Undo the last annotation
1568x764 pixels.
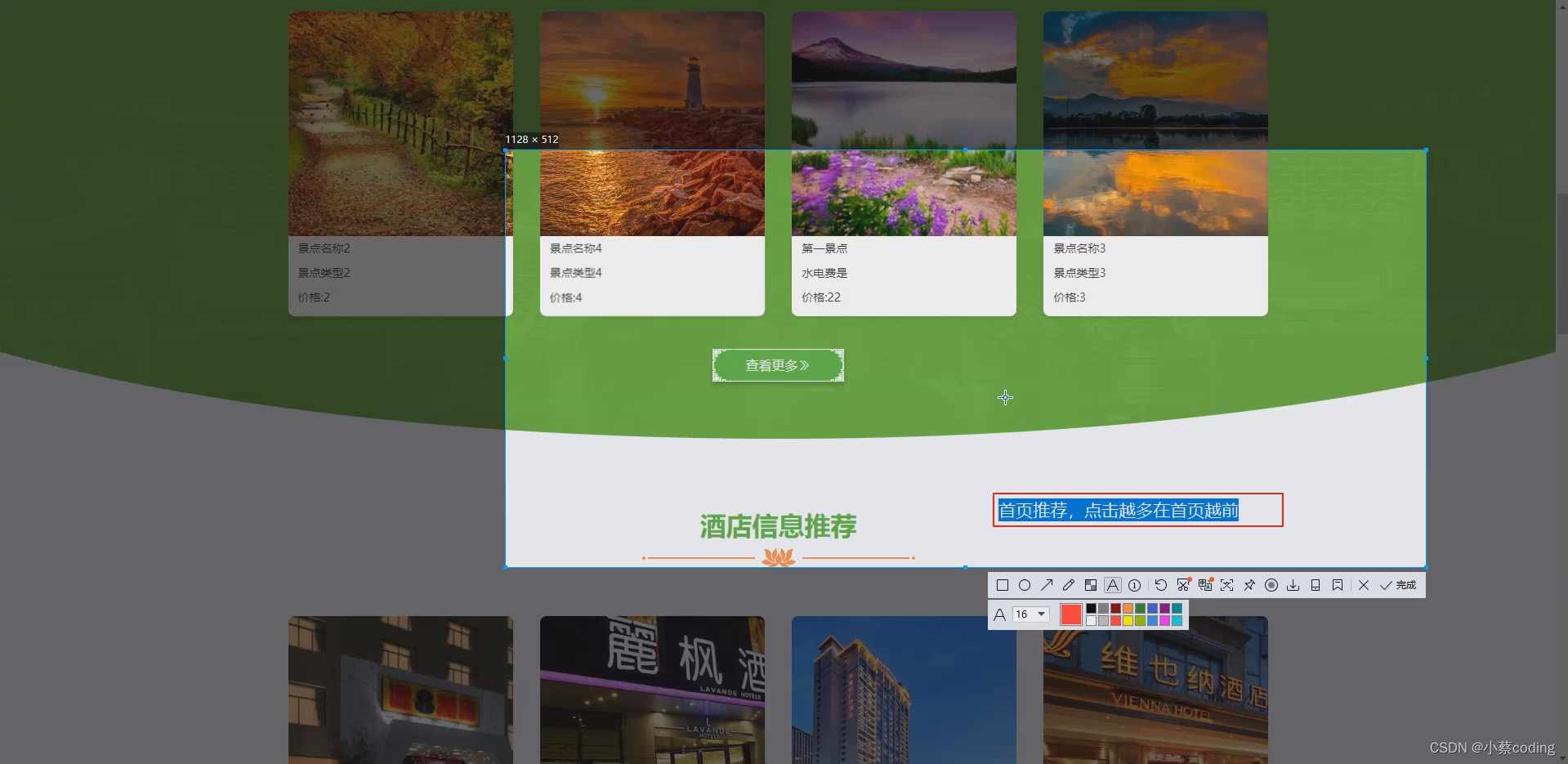click(1161, 585)
